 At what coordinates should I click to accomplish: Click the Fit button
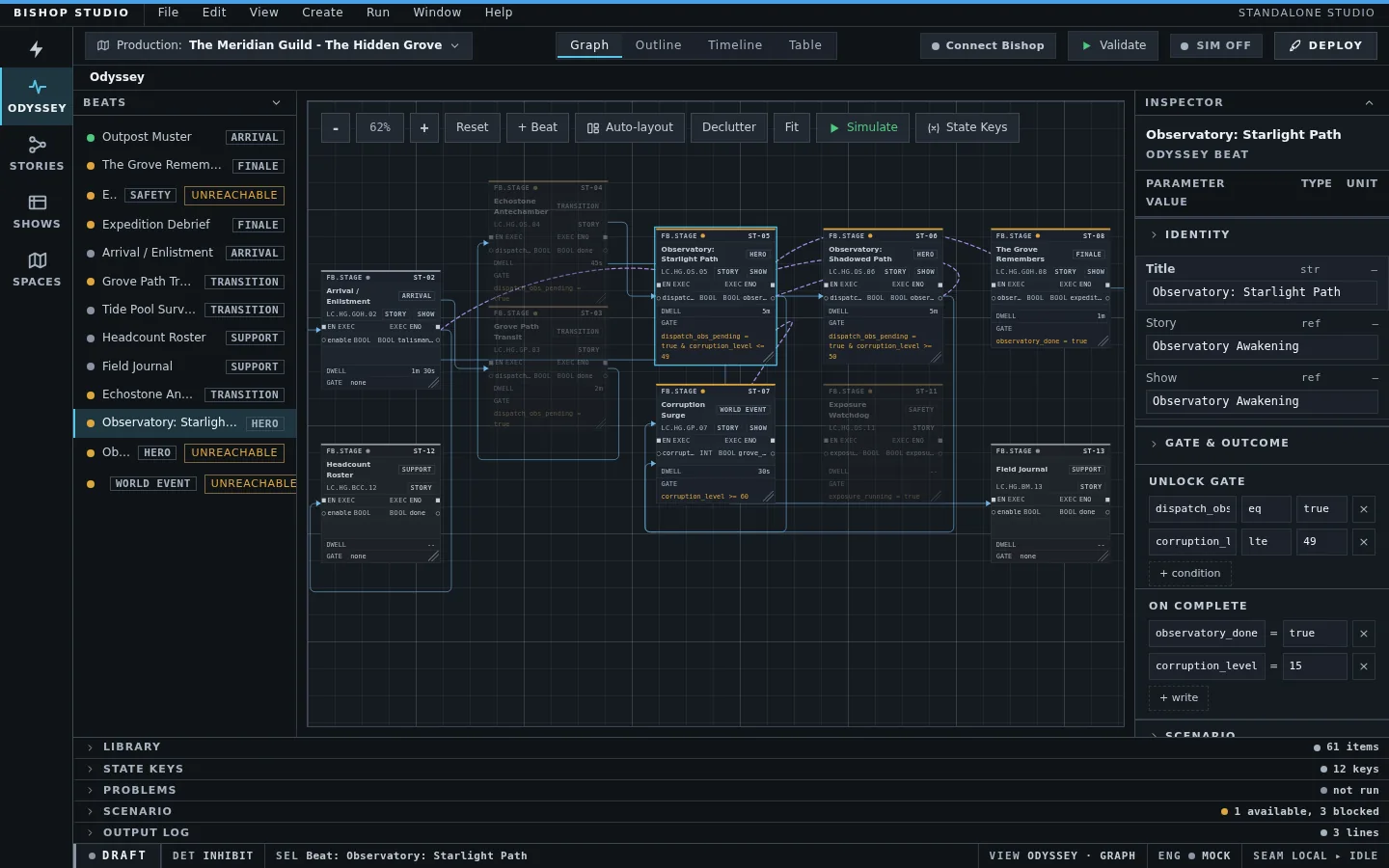792,127
